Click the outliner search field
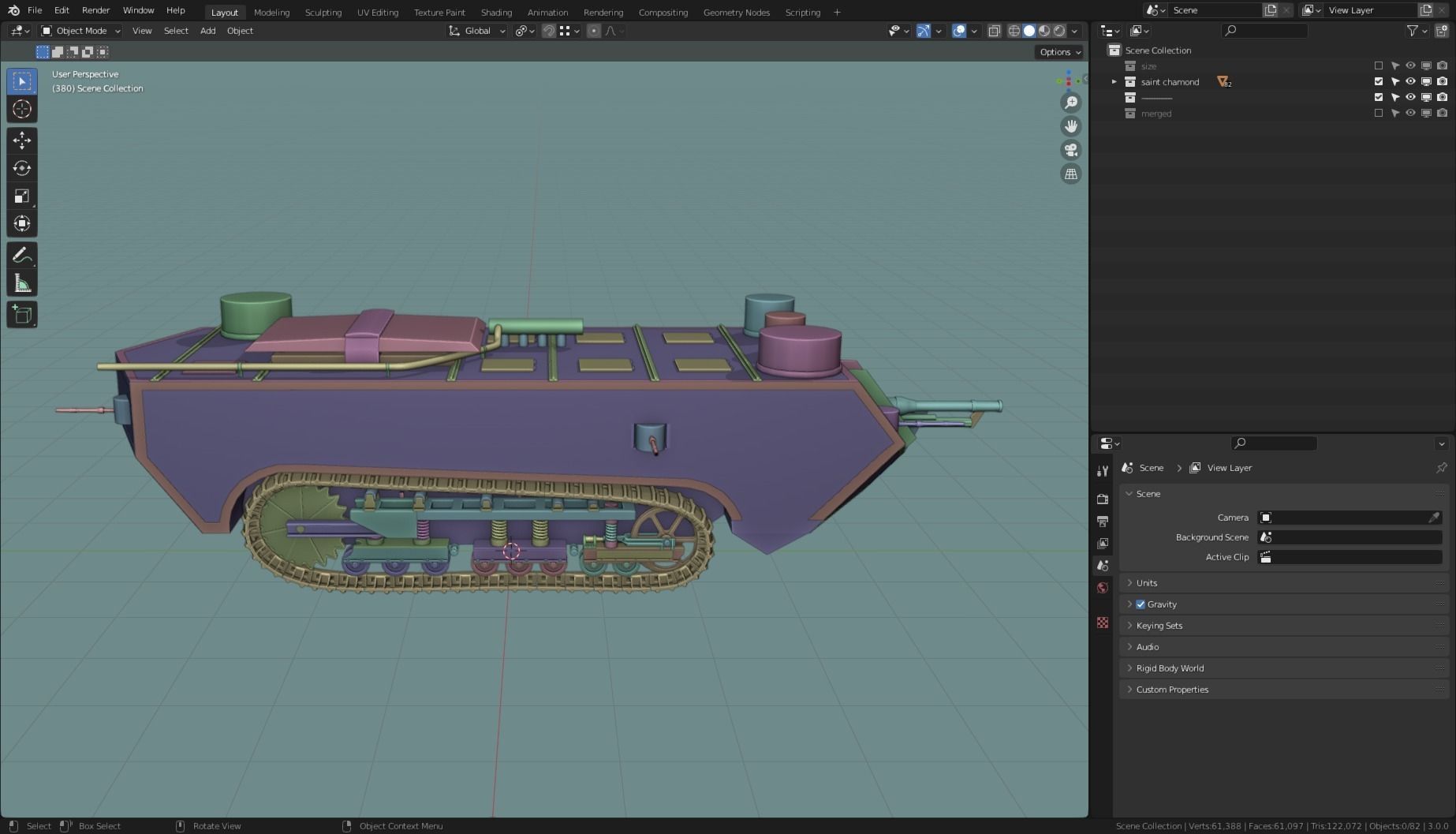 (x=1264, y=31)
